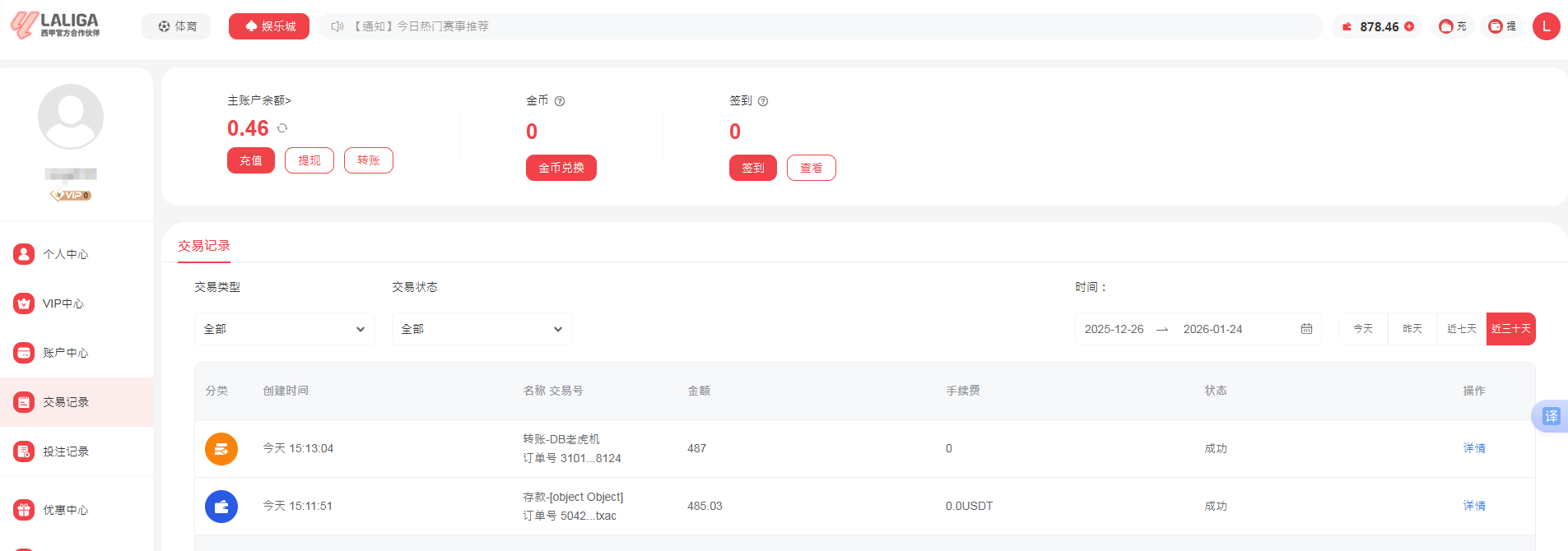Viewport: 1568px width, 551px height.
Task: Switch to the 娱乐城 tab
Action: [268, 25]
